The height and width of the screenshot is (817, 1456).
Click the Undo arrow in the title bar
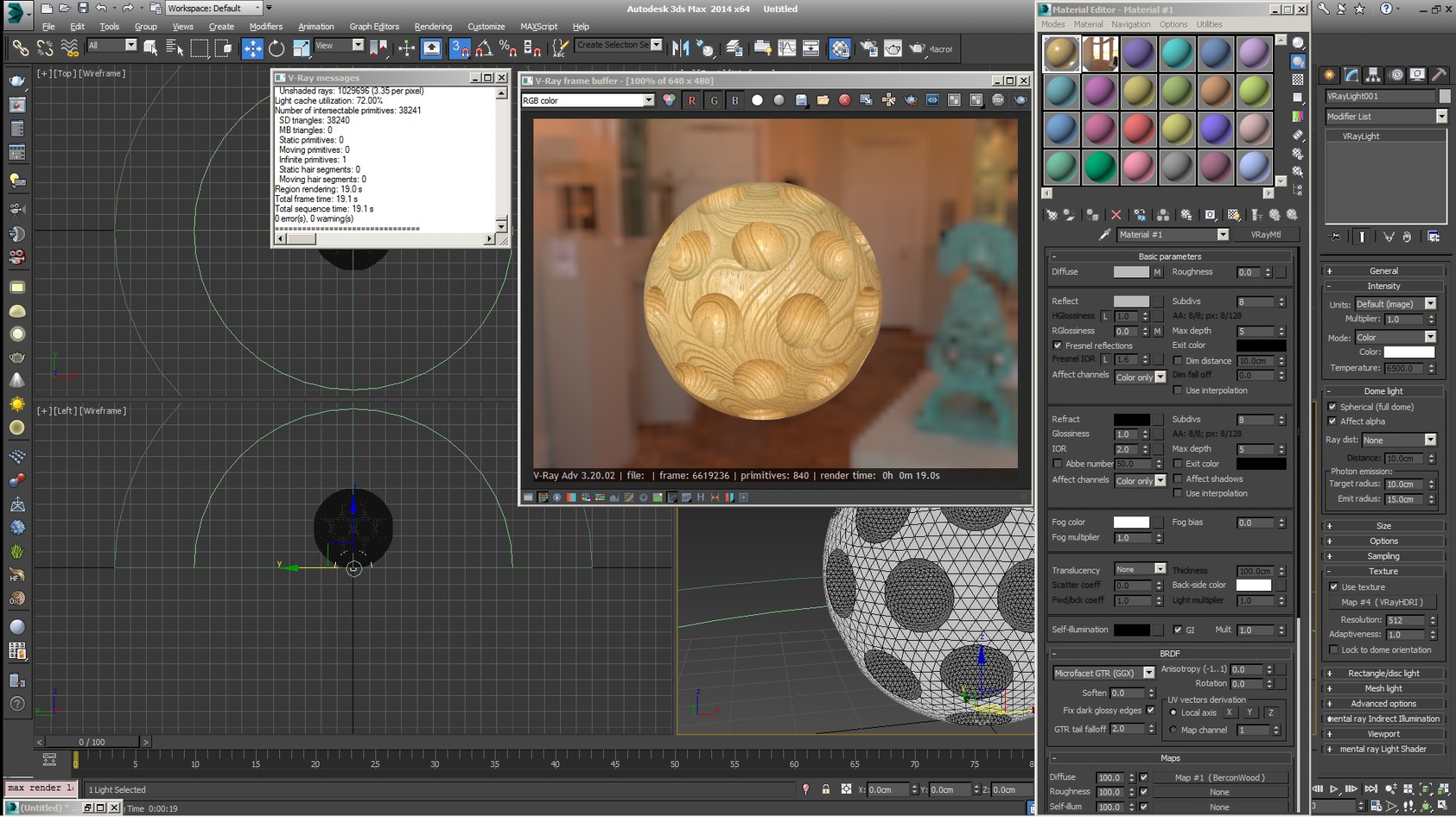click(102, 8)
